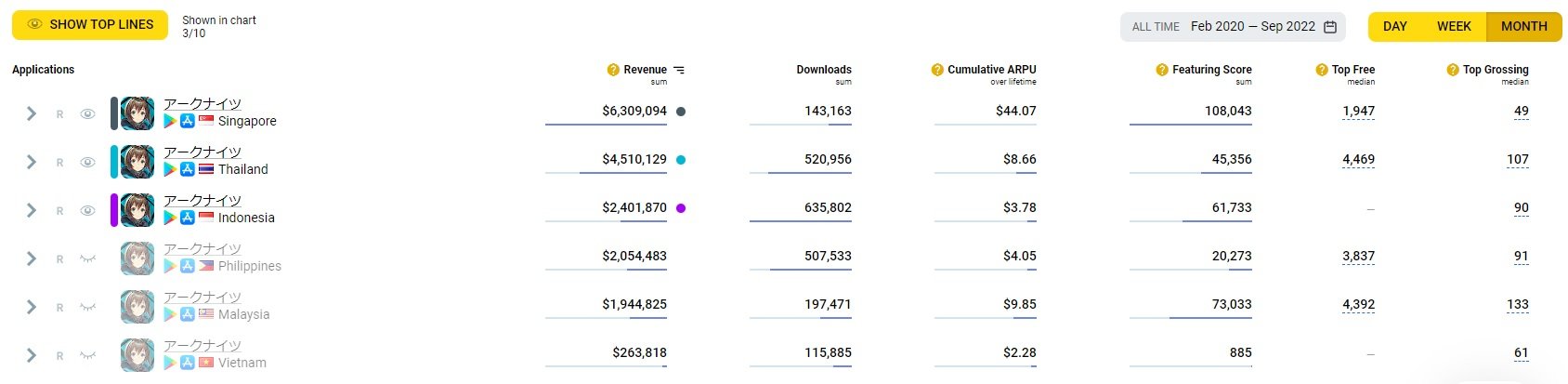Show the Malaysia line in chart
Viewport: 1568px width, 384px height.
tap(87, 308)
